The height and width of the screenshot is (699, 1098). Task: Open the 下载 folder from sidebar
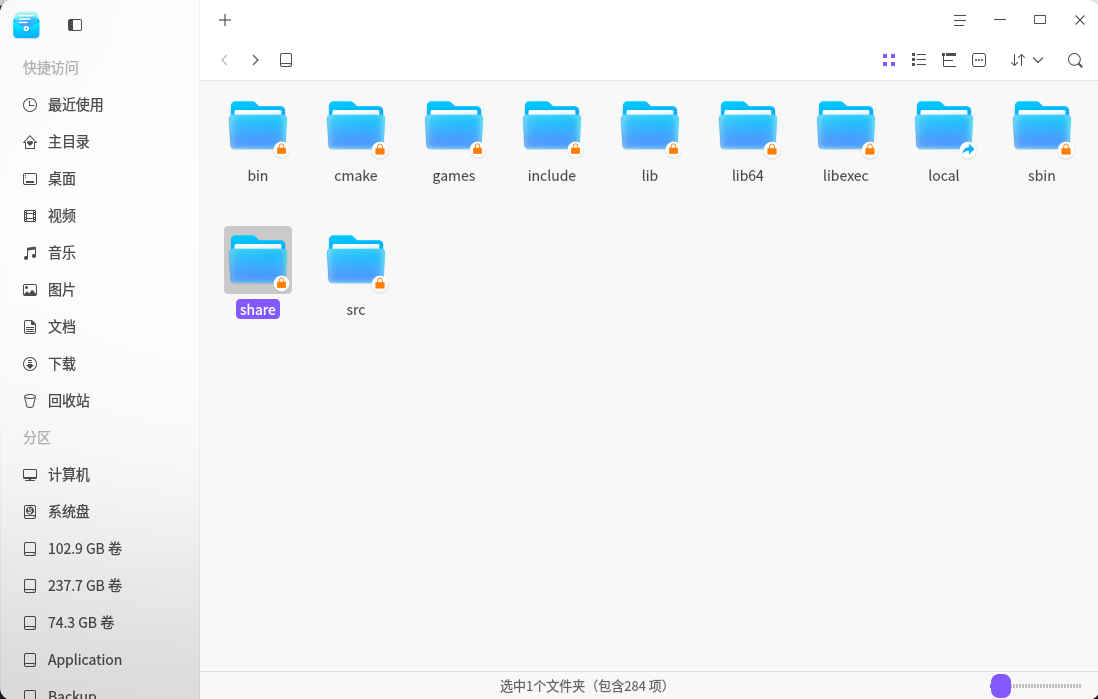[x=61, y=363]
